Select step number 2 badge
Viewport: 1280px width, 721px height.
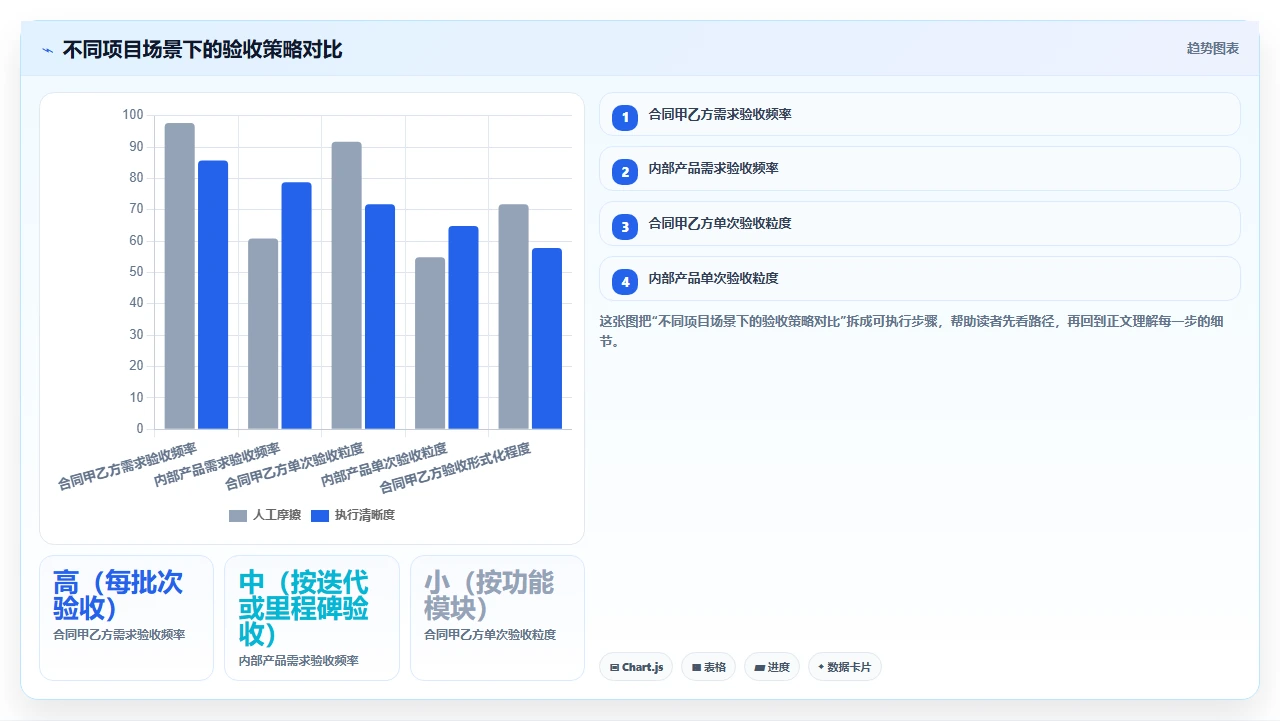[x=625, y=172]
